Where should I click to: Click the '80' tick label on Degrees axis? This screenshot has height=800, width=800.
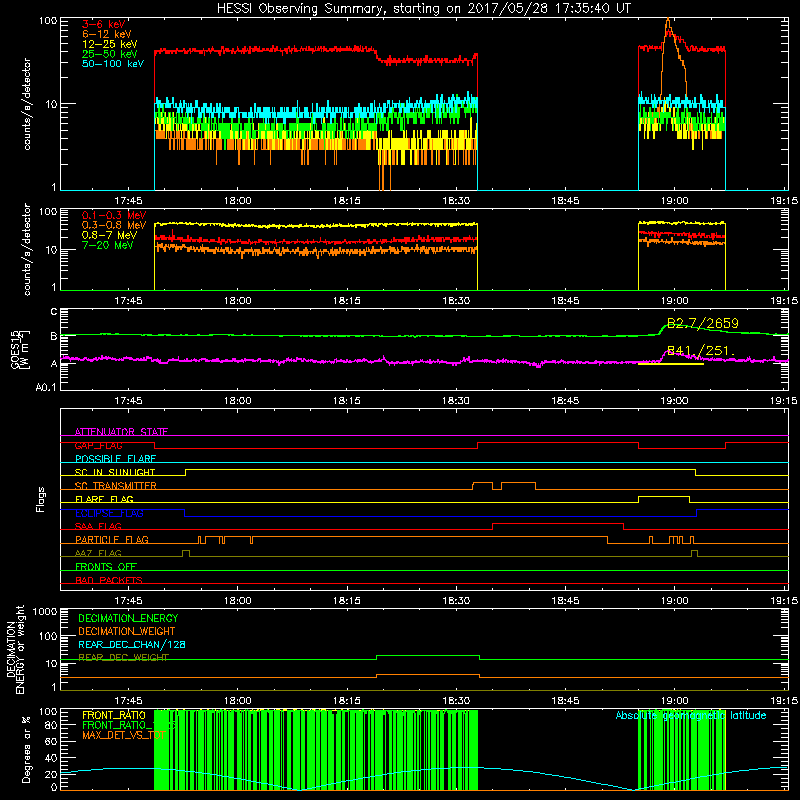51,725
